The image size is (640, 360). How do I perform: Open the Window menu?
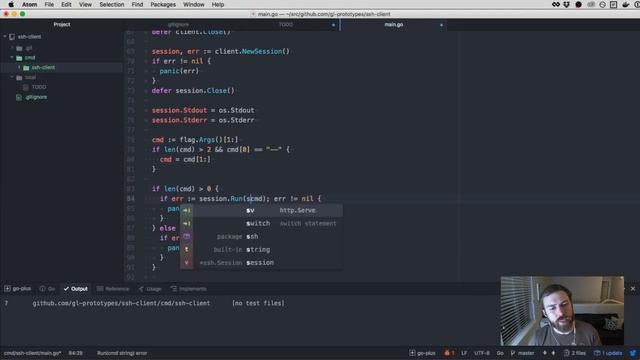(193, 4)
